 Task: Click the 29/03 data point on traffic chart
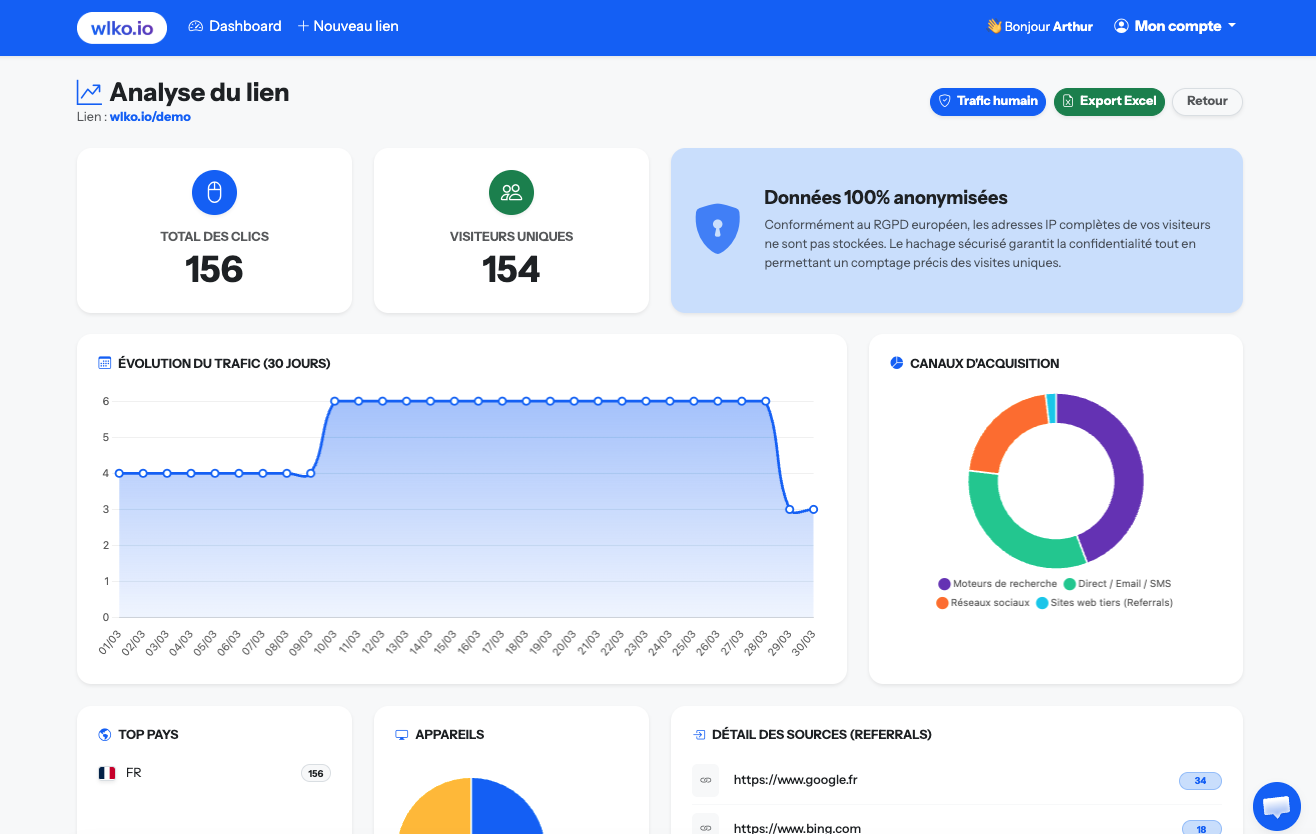790,509
